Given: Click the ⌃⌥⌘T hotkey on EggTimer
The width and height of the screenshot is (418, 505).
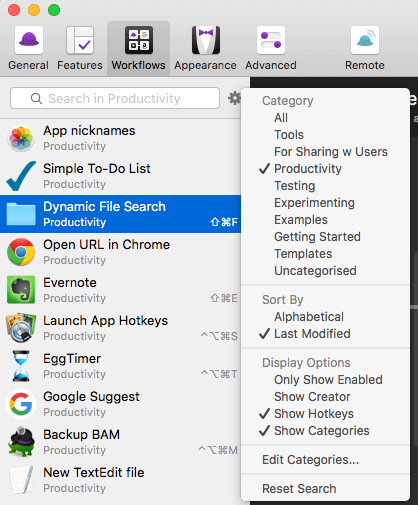Looking at the screenshot, I should [x=219, y=374].
